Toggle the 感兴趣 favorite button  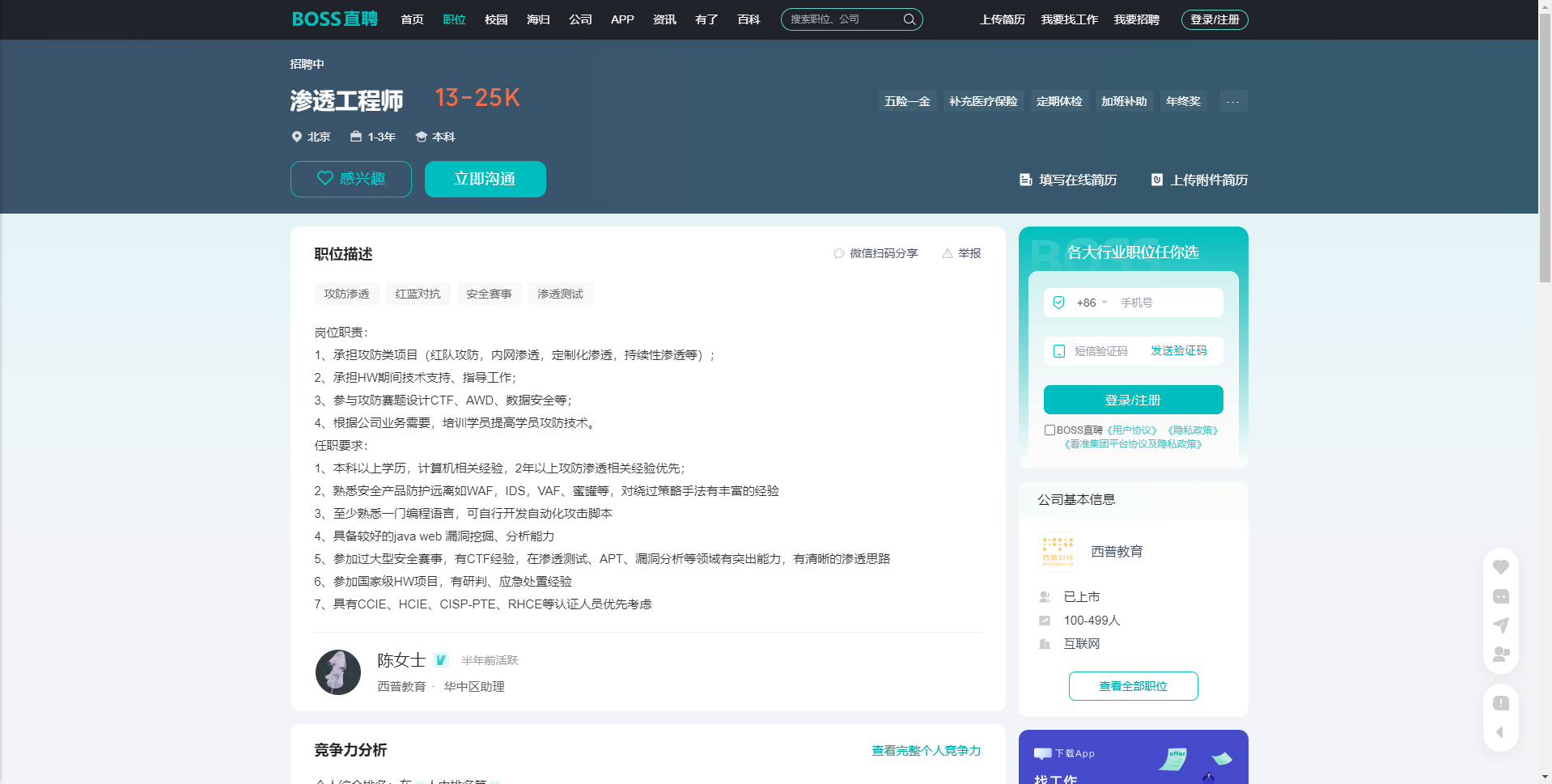coord(350,179)
